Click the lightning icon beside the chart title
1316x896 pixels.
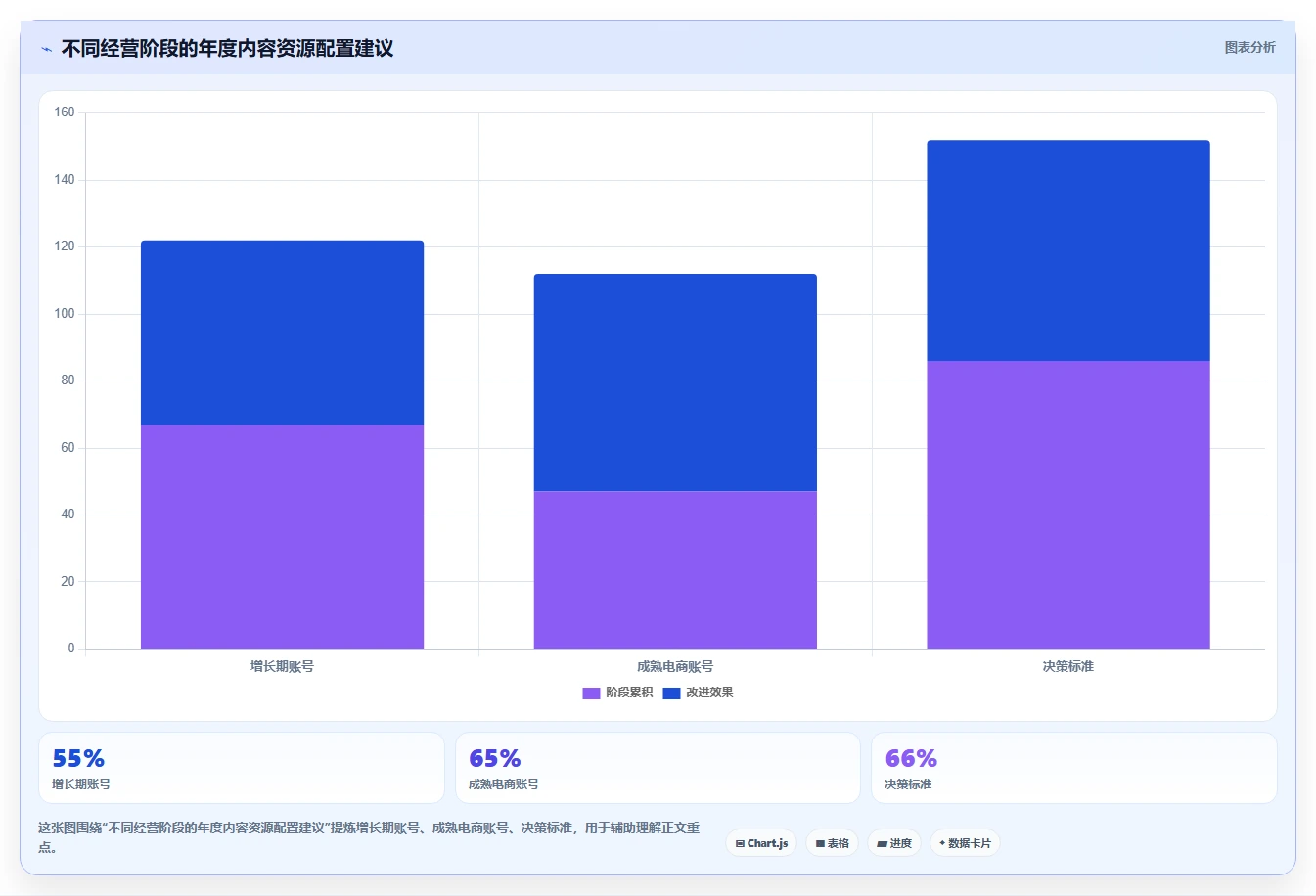(46, 49)
